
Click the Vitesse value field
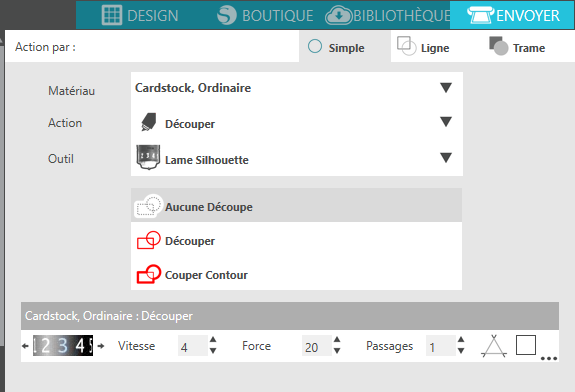pyautogui.click(x=193, y=346)
